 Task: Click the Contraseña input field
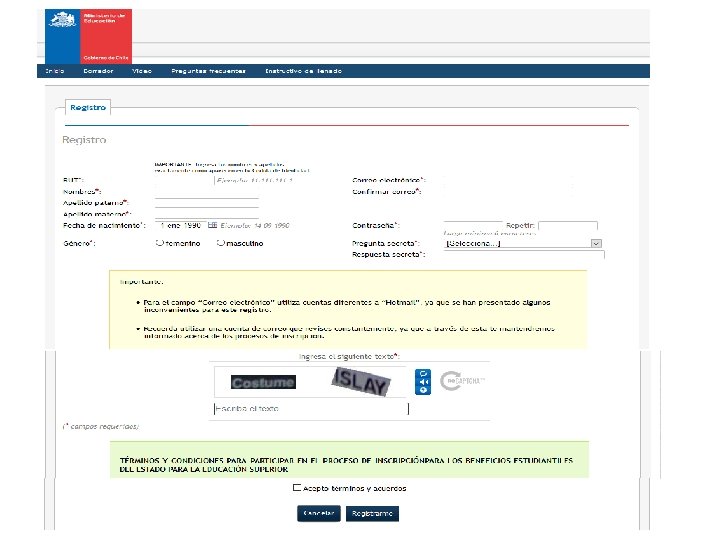473,225
